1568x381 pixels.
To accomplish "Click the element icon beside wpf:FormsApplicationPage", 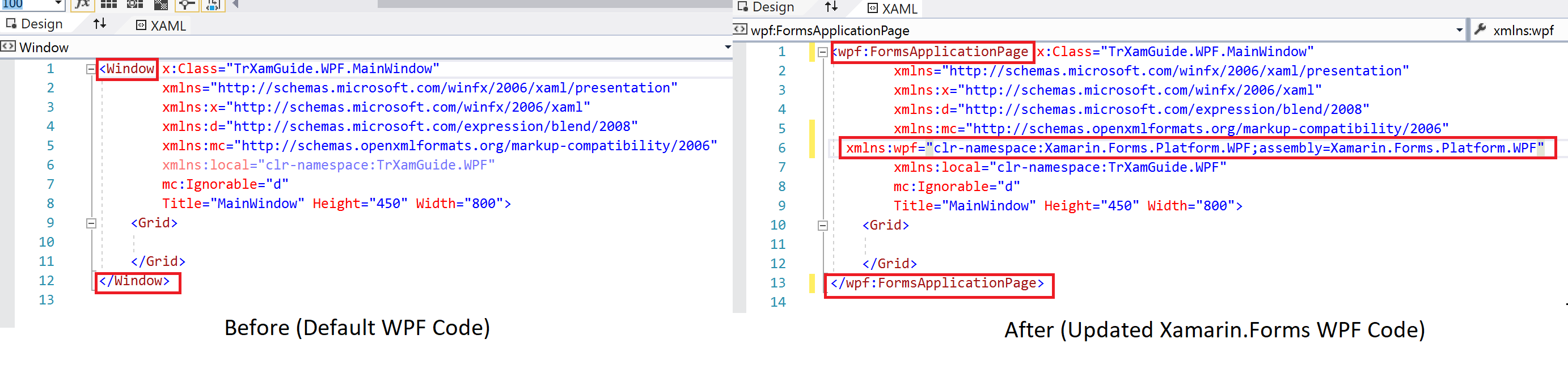I will pyautogui.click(x=739, y=29).
